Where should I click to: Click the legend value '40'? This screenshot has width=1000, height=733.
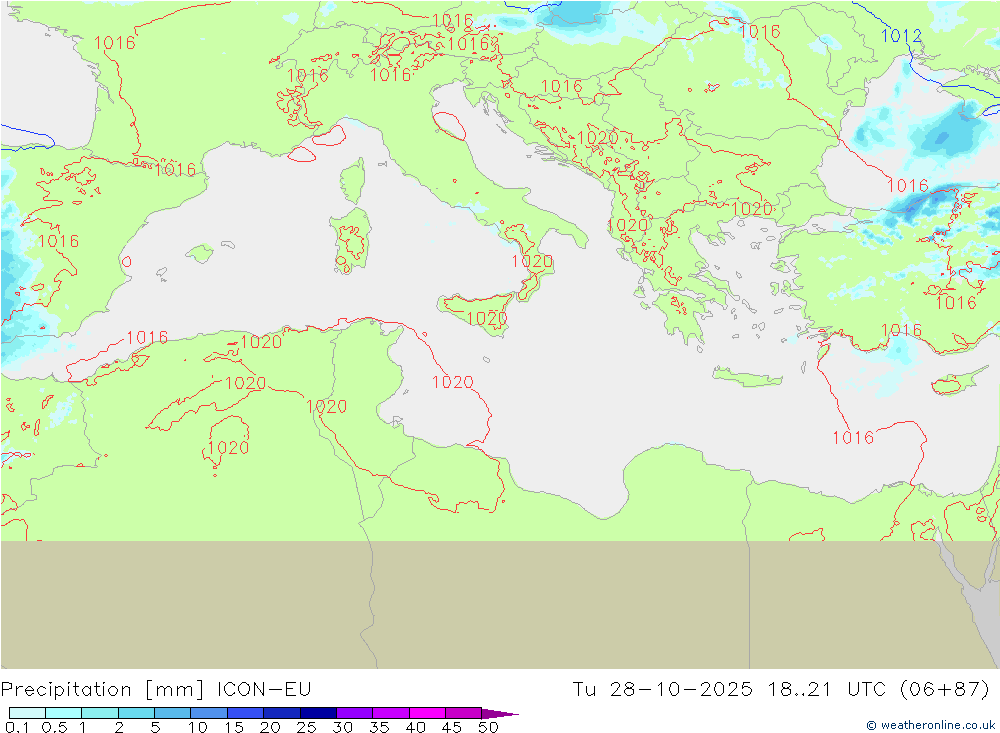click(x=416, y=727)
